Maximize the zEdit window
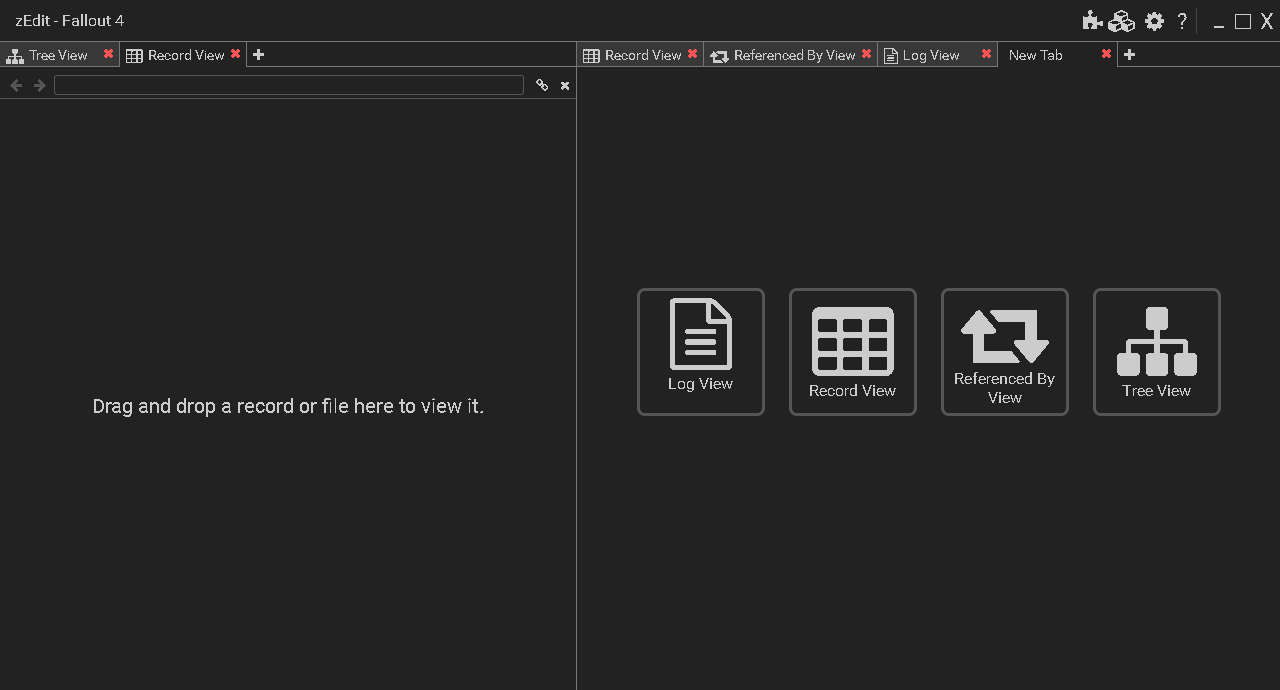This screenshot has width=1280, height=690. coord(1243,21)
